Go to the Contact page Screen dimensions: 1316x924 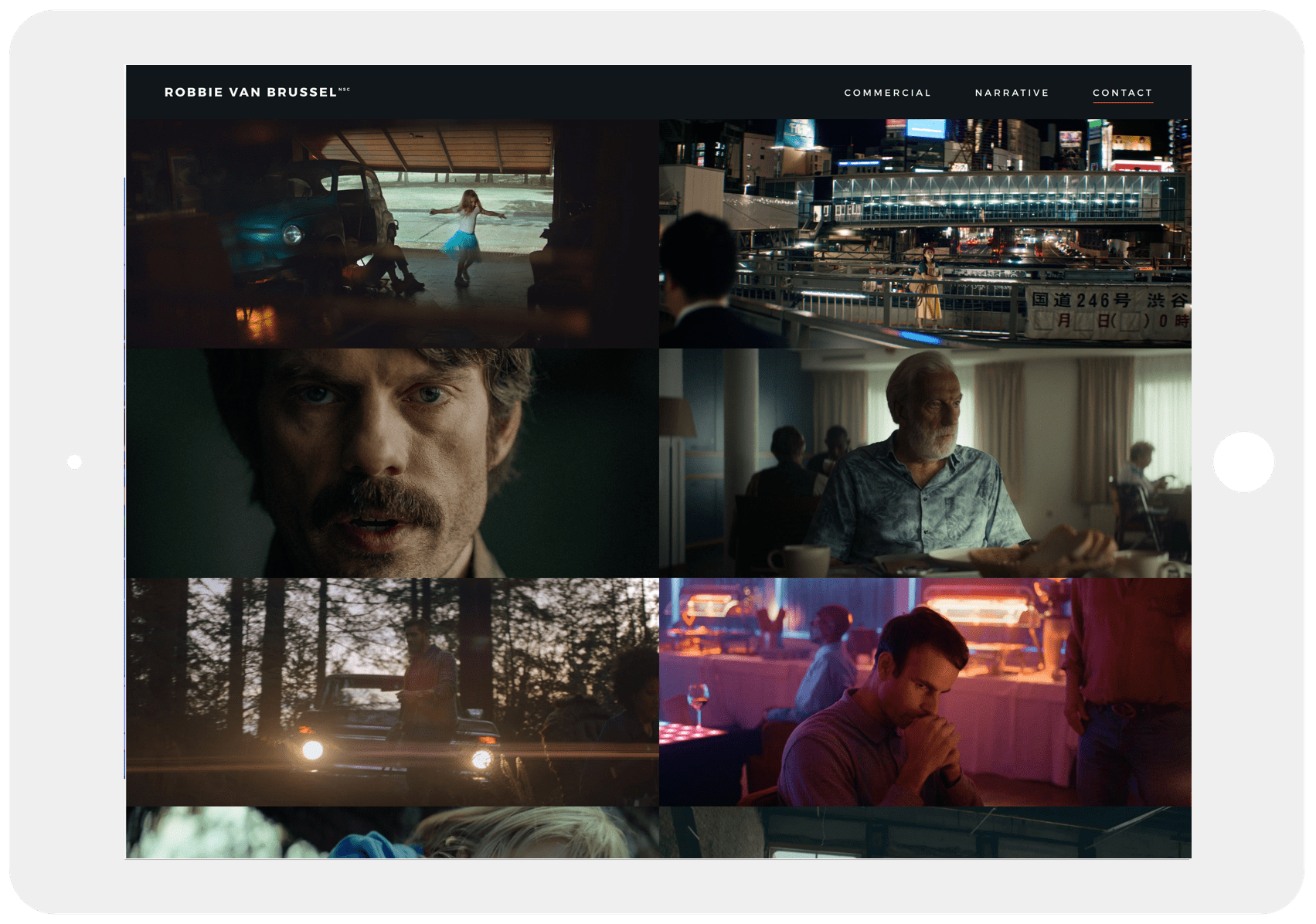click(1122, 93)
